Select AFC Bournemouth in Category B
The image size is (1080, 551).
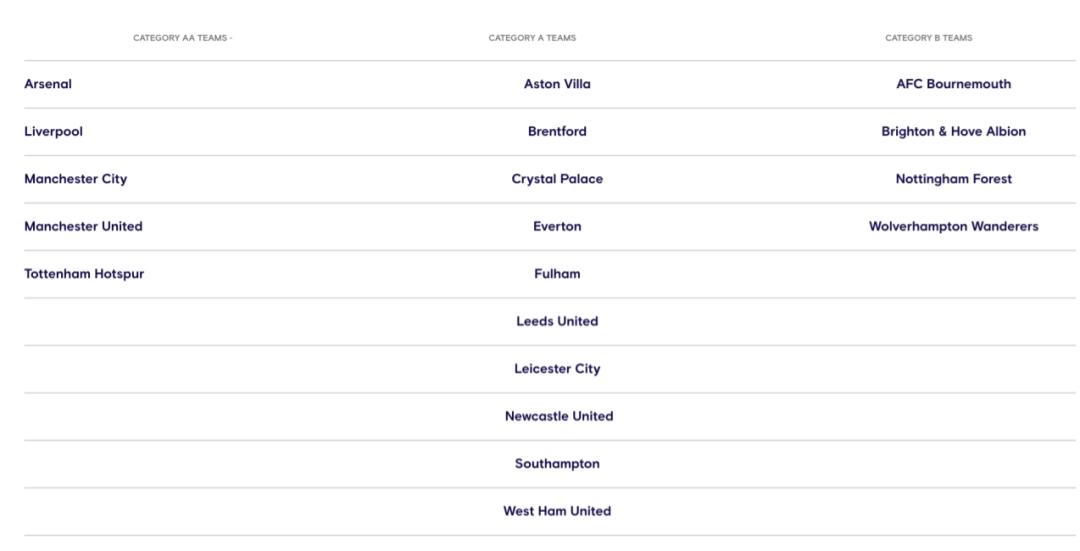pos(954,84)
